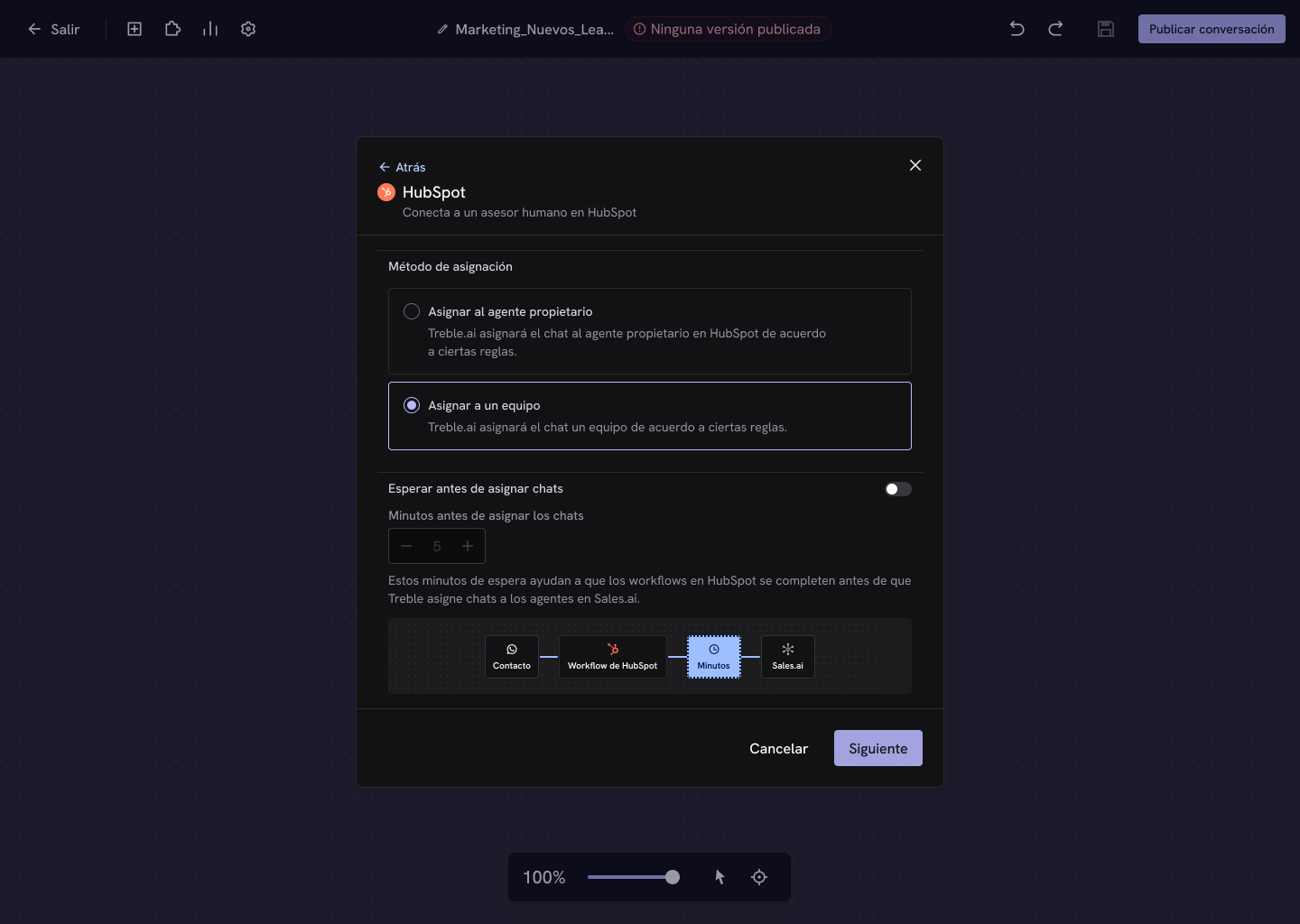
Task: Click the Siguiente button
Action: (878, 748)
